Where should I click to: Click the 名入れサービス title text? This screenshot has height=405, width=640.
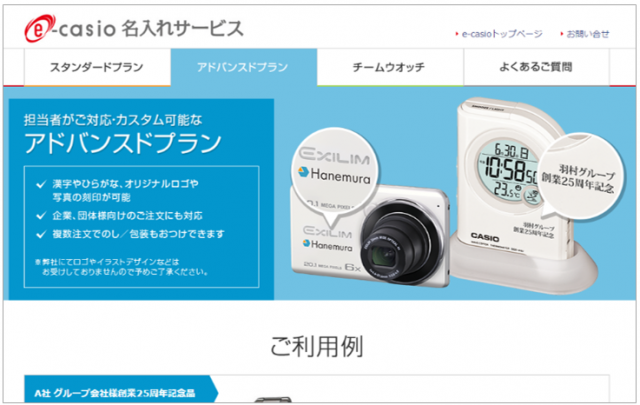(x=182, y=29)
